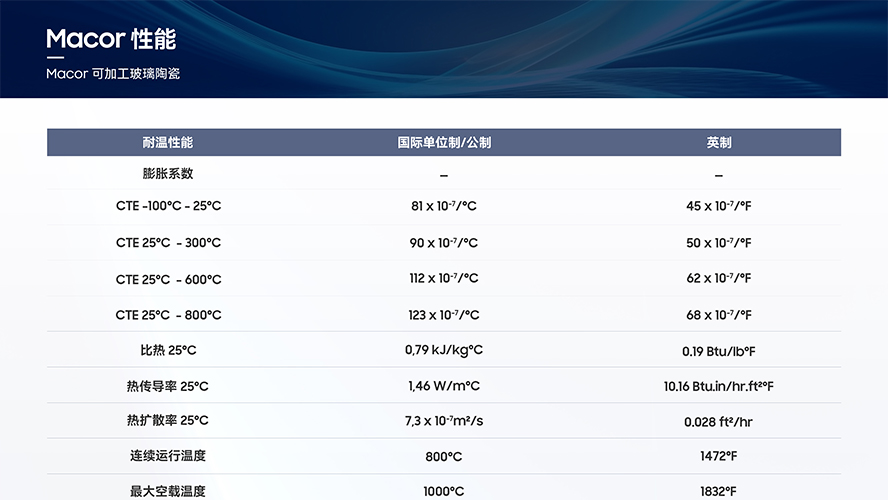Select the value "0.028 ft²/hr"
Viewport: 888px width, 500px height.
(718, 422)
